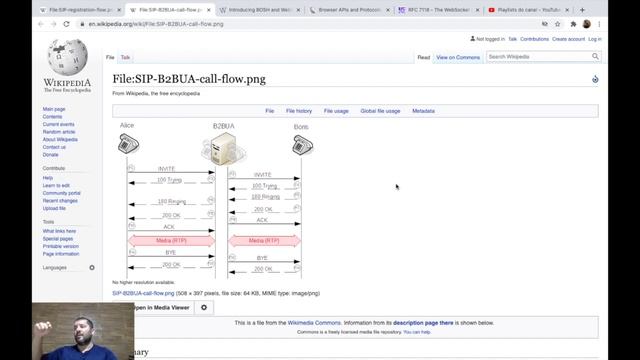The width and height of the screenshot is (640, 360).
Task: Jump to File history section link
Action: pos(299,111)
